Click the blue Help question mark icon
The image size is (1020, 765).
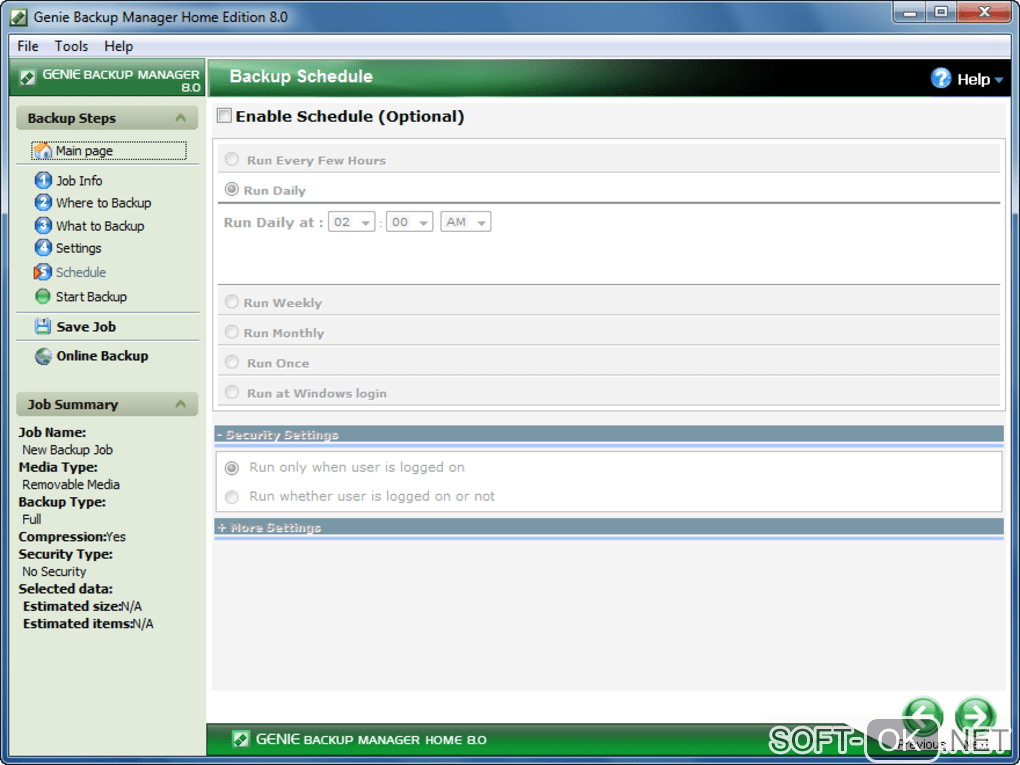pyautogui.click(x=941, y=78)
